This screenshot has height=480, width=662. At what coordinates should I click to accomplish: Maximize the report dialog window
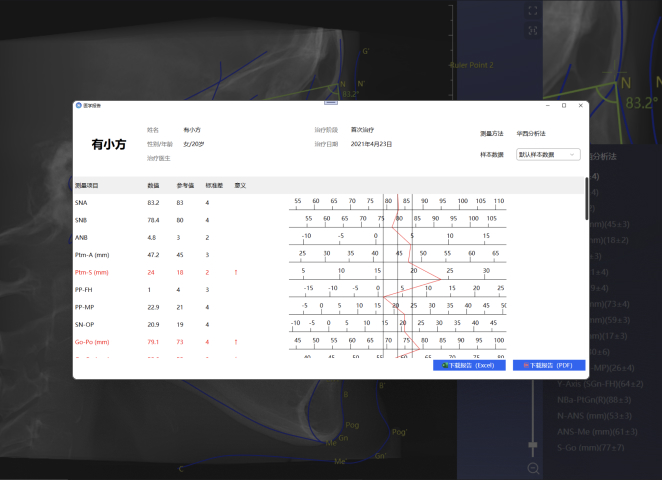[564, 106]
